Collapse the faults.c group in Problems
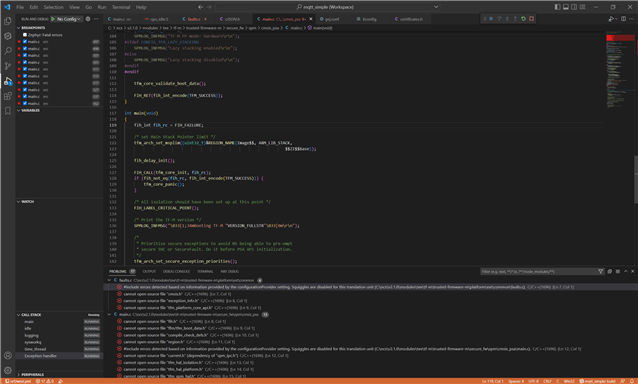Screen dimensions: 638x384 tap(109, 280)
